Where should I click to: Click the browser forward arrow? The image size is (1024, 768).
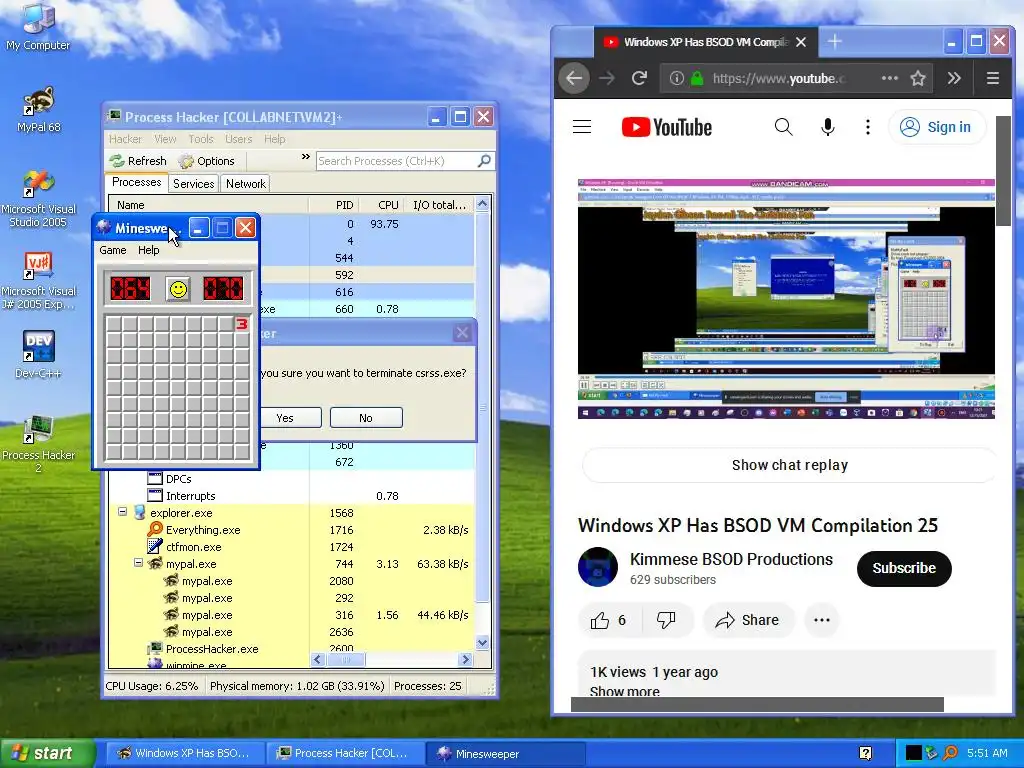tap(607, 78)
